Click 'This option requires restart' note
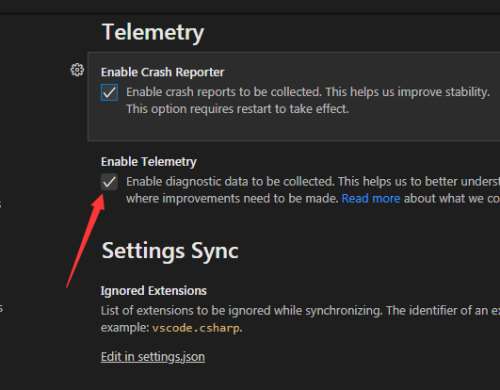This screenshot has height=390, width=500. click(x=237, y=109)
